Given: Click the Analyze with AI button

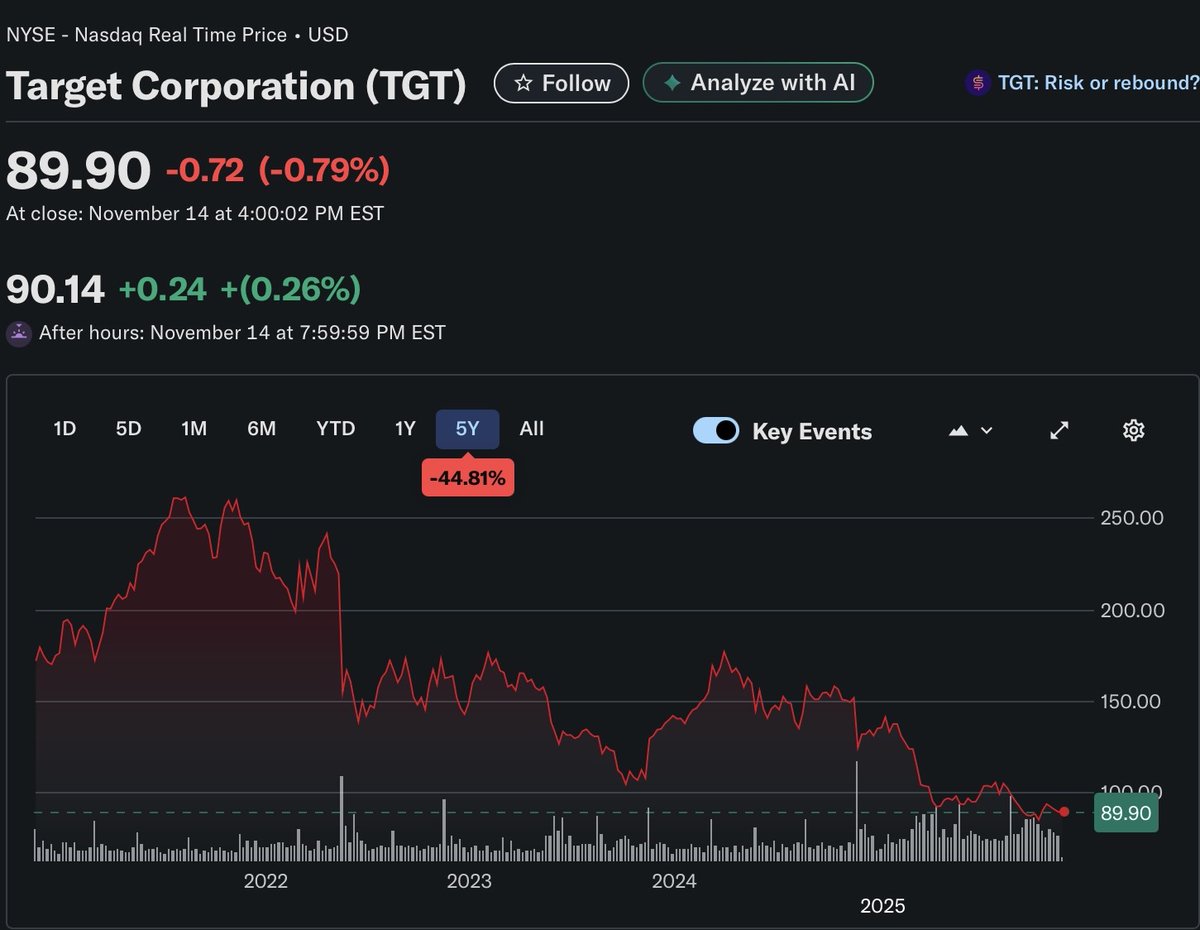Looking at the screenshot, I should pos(758,82).
